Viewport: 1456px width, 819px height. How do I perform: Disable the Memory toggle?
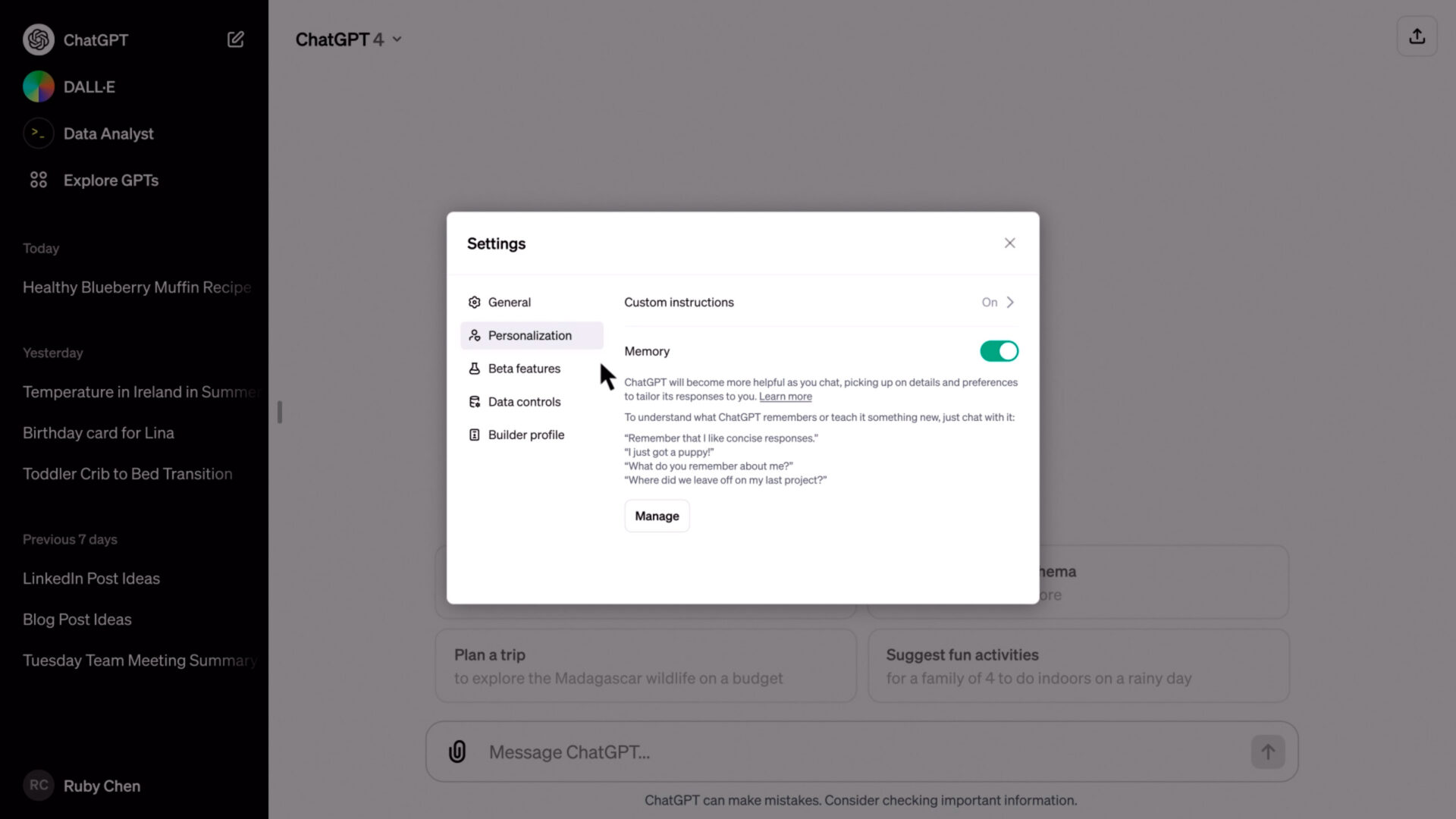[999, 351]
